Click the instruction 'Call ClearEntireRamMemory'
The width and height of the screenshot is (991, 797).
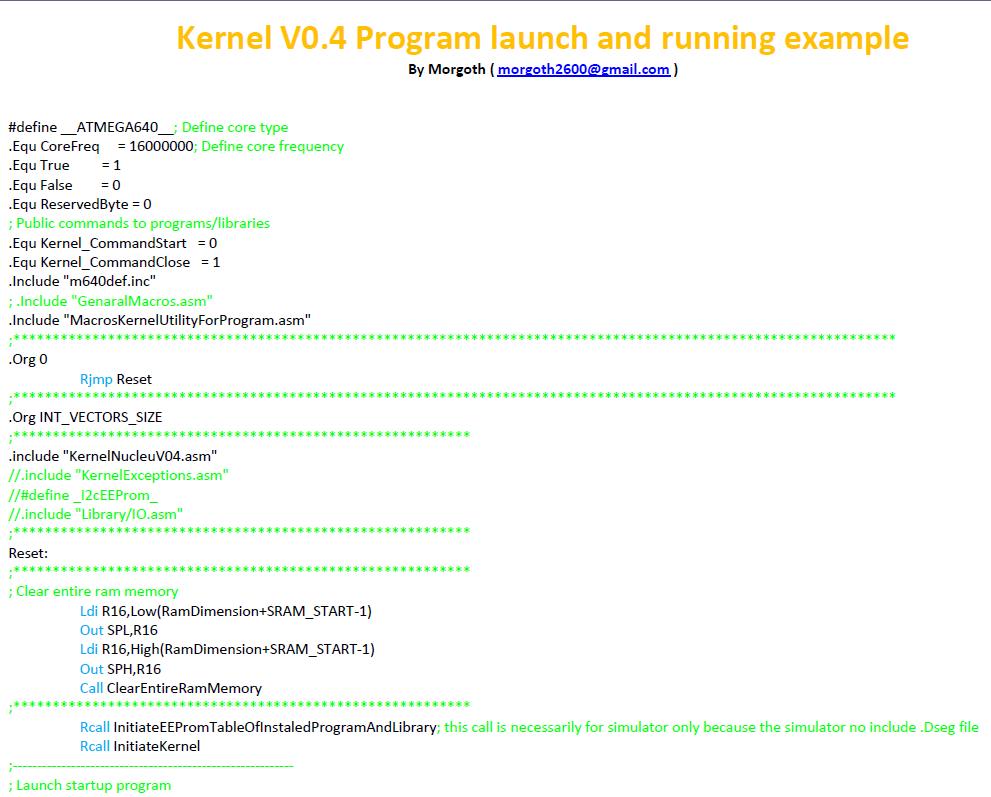click(x=171, y=688)
